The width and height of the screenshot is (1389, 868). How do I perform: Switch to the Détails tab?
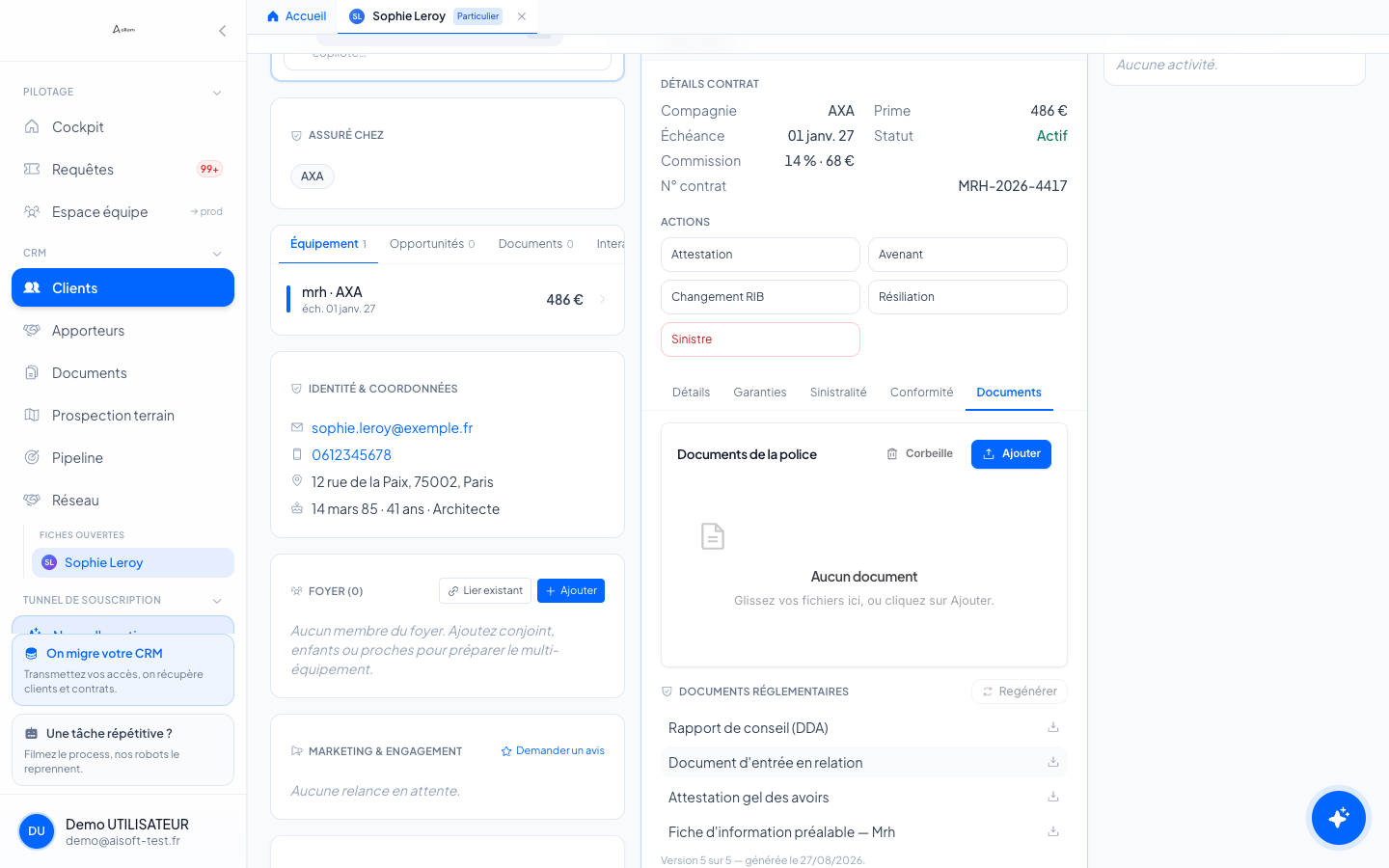[x=691, y=393]
